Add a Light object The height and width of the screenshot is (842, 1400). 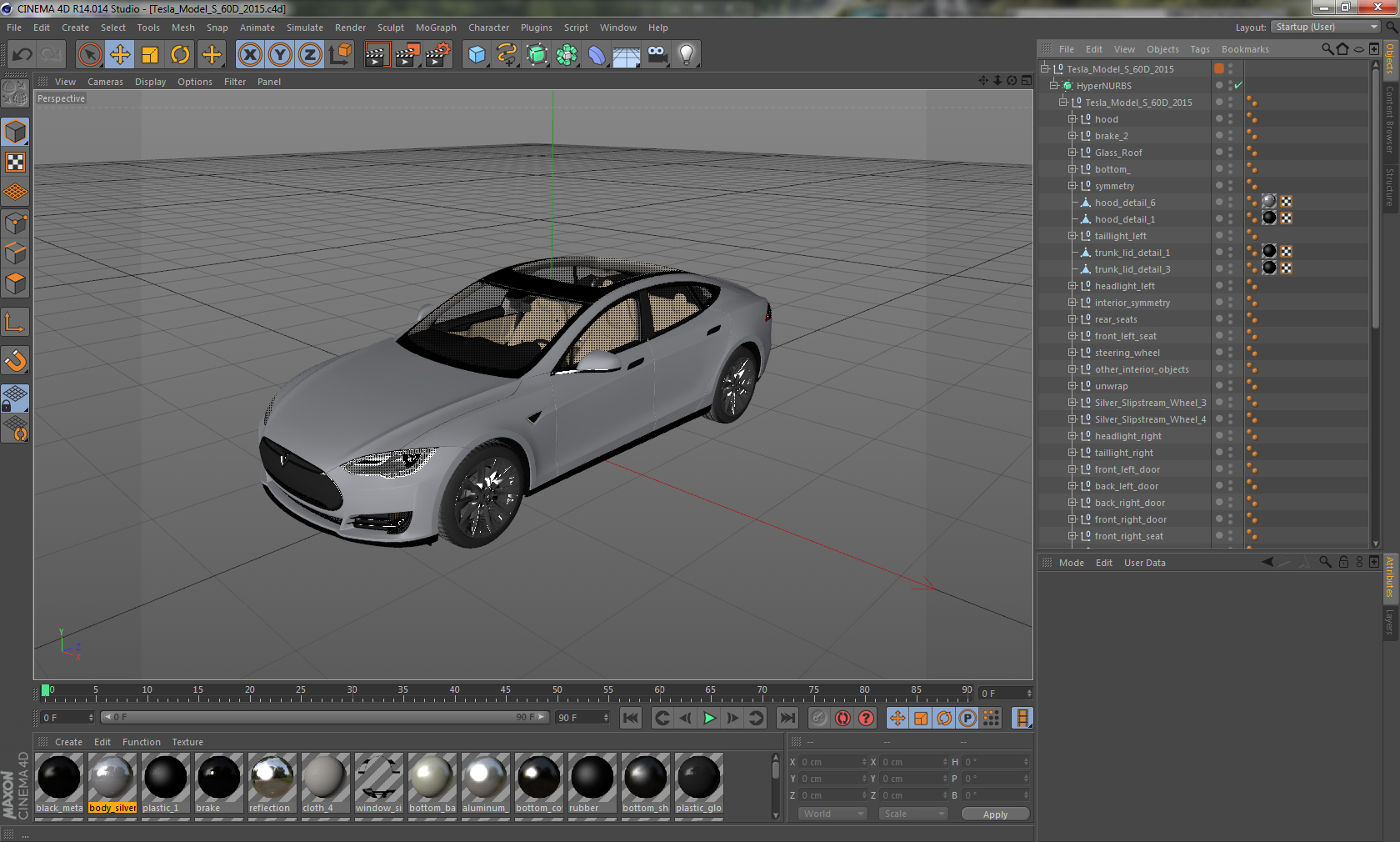coord(687,55)
